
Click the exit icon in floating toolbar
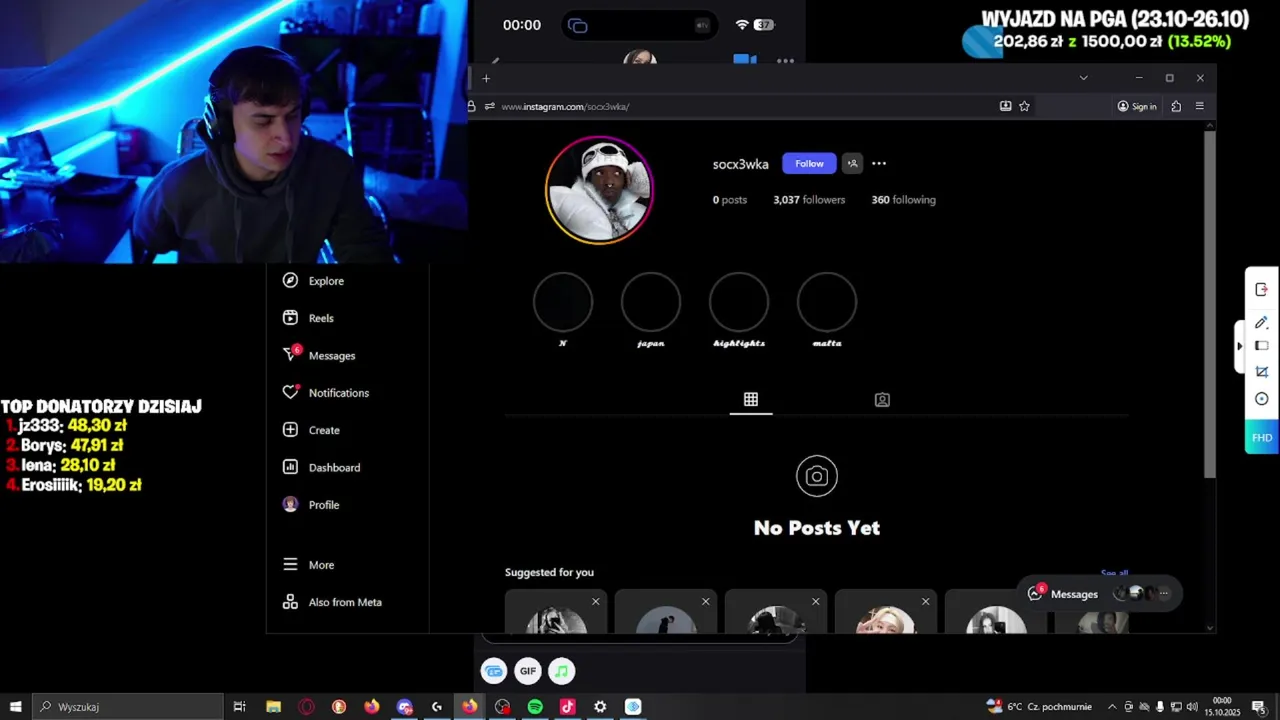click(1262, 290)
